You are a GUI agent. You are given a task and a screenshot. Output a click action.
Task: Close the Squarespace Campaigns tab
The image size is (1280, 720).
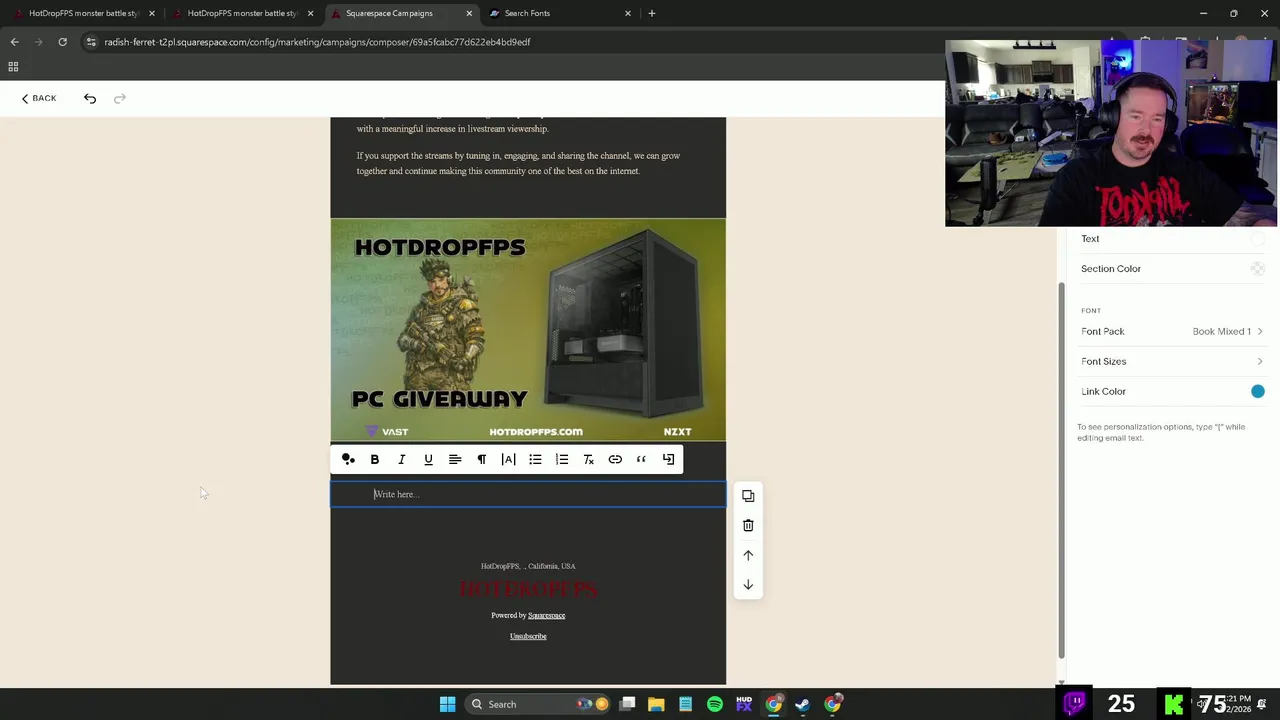[469, 13]
